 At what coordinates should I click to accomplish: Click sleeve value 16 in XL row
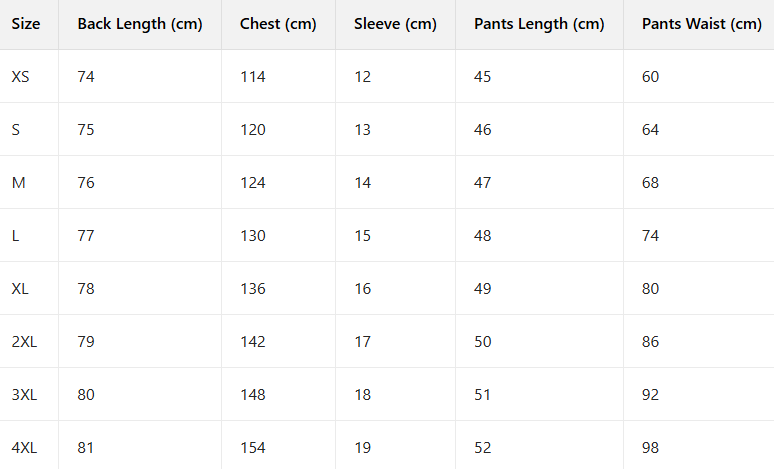pyautogui.click(x=362, y=288)
